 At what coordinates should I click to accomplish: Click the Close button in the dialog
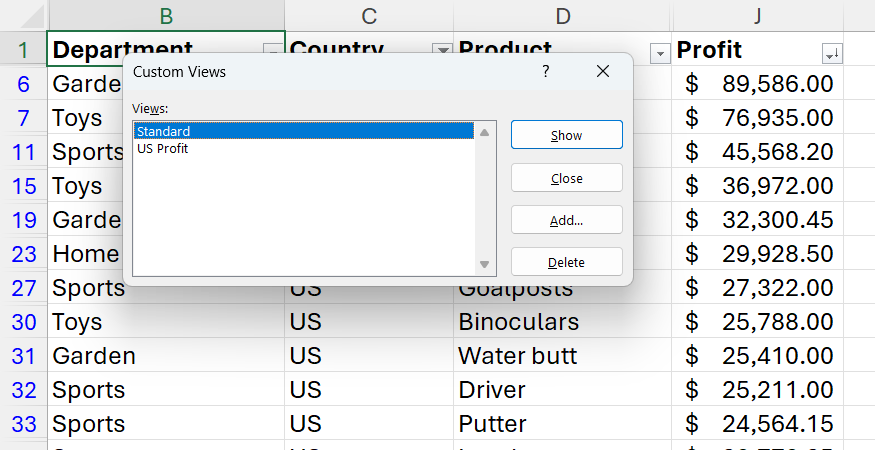pos(566,178)
